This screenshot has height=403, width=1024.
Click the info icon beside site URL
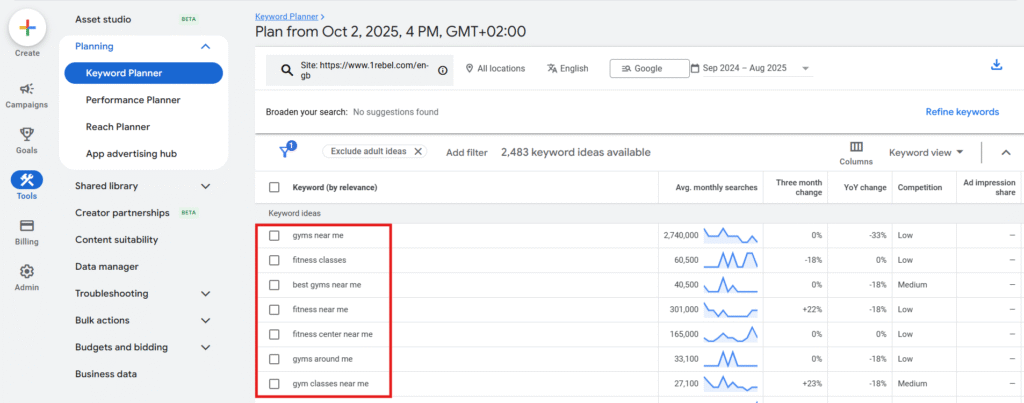pyautogui.click(x=442, y=71)
